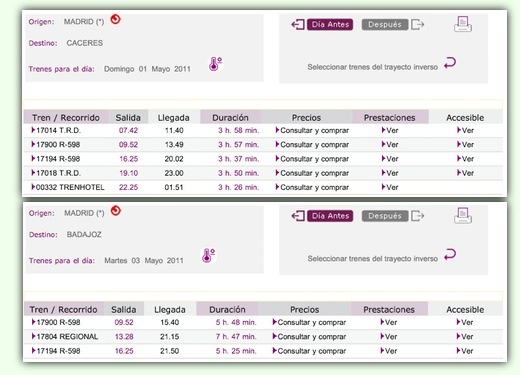Expand train 00332 TRENHOTEL route details

68,187
